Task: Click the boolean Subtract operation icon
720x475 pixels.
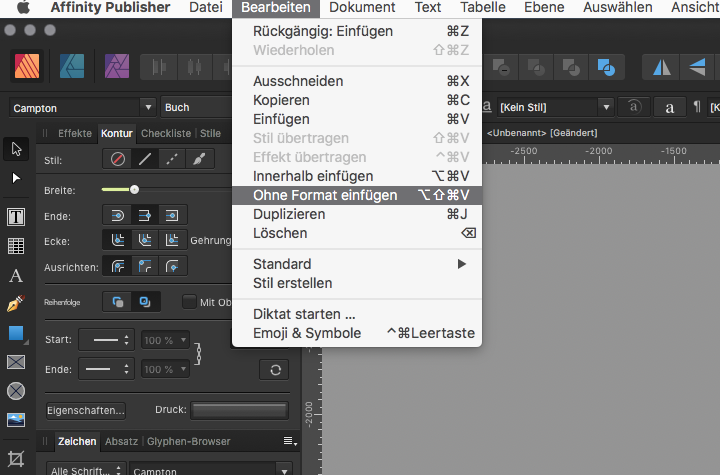Action: tap(501, 68)
